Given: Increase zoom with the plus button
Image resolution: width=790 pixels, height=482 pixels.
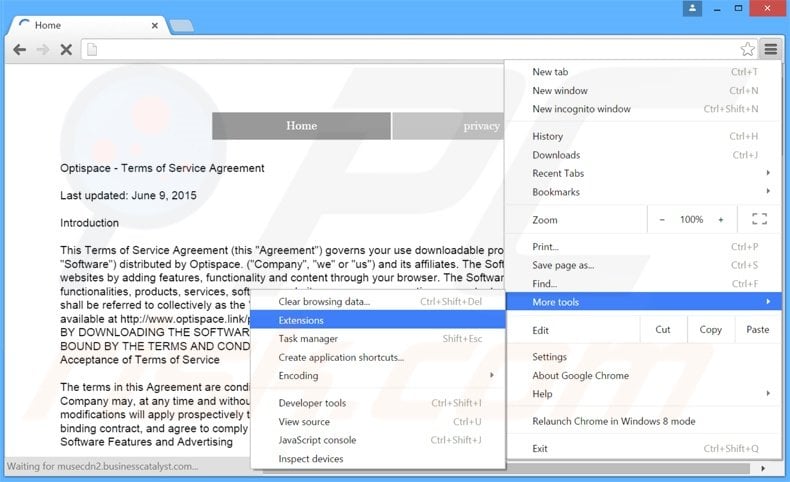Looking at the screenshot, I should pos(721,220).
